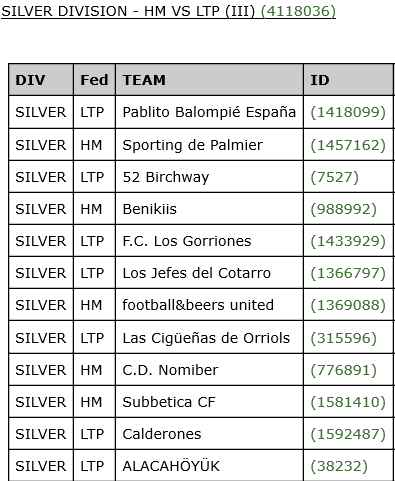Open ID link 1366797
This screenshot has width=395, height=481.
(348, 273)
